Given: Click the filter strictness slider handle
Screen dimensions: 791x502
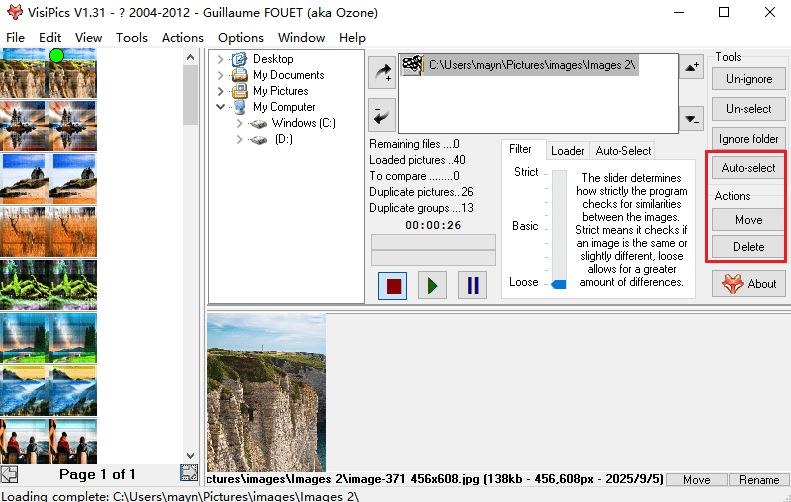Looking at the screenshot, I should click(x=558, y=285).
